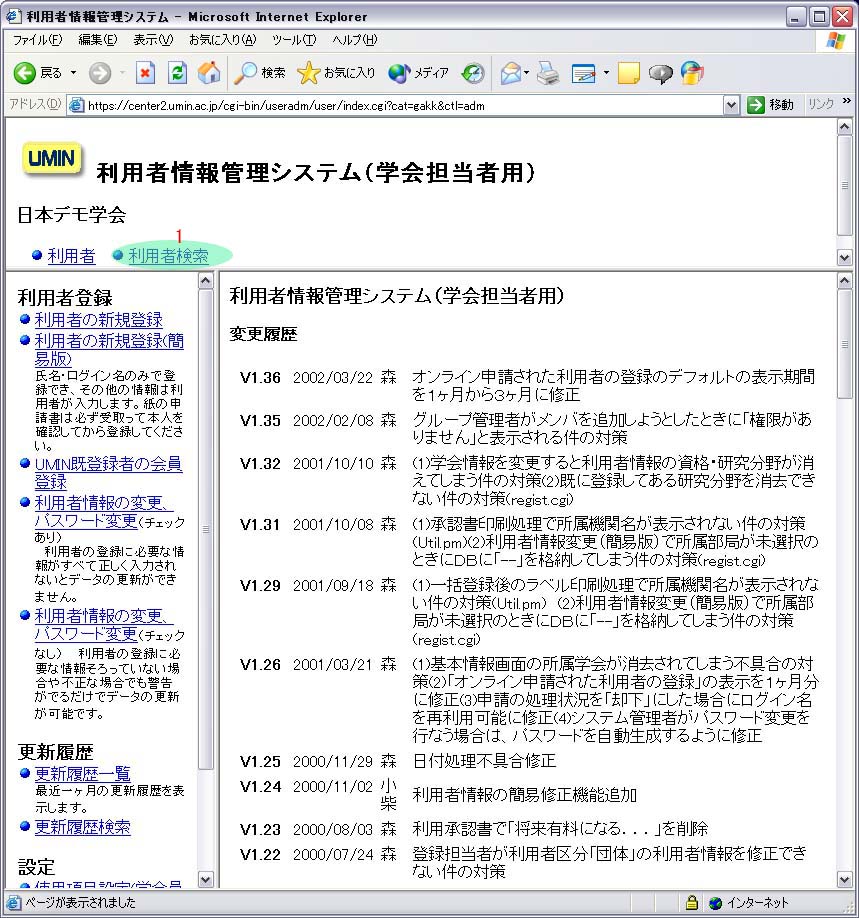Click the Stop page loading icon

click(146, 73)
